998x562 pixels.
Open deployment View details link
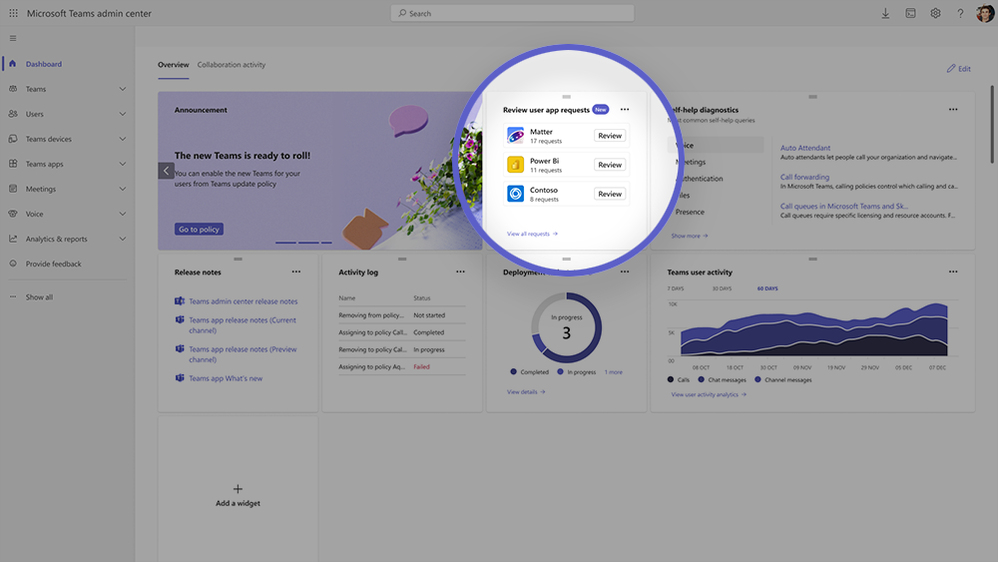(526, 392)
